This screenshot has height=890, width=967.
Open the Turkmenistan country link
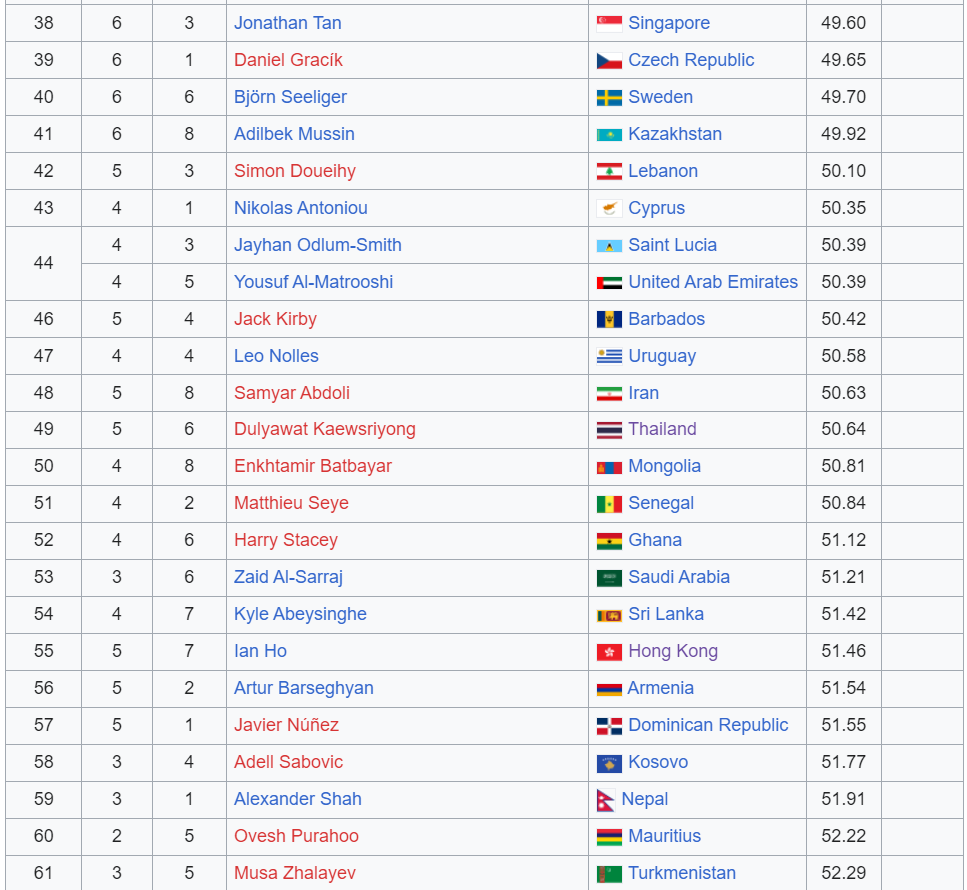tap(682, 873)
